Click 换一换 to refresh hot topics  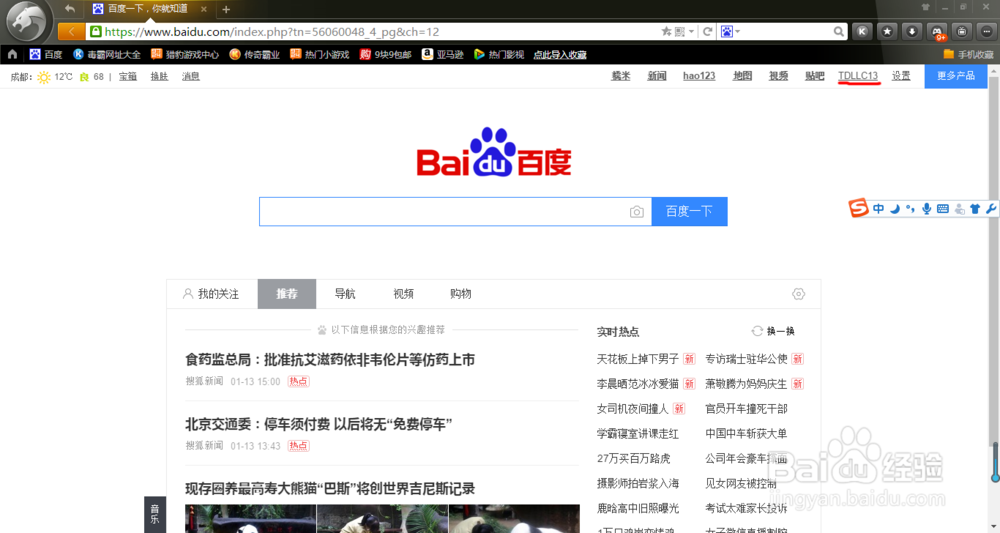click(773, 332)
